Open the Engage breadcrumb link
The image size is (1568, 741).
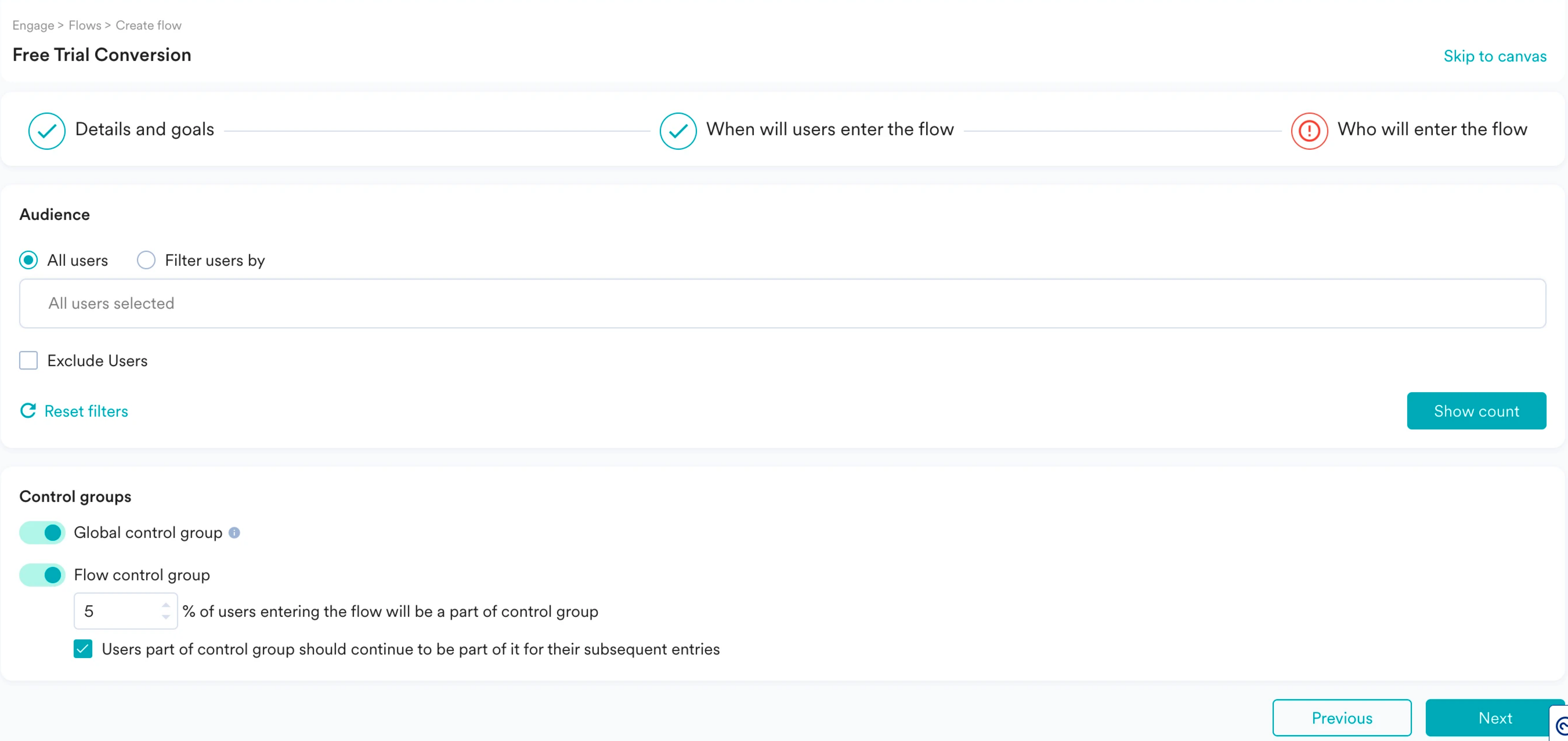(x=33, y=25)
